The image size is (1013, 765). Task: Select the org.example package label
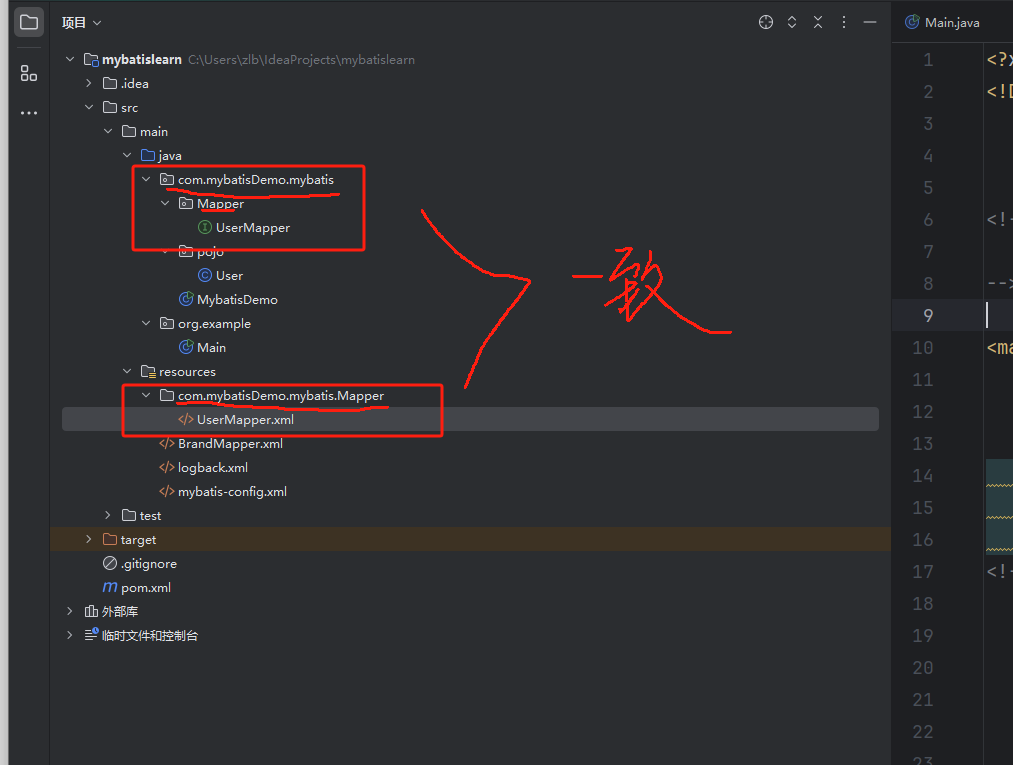[214, 324]
